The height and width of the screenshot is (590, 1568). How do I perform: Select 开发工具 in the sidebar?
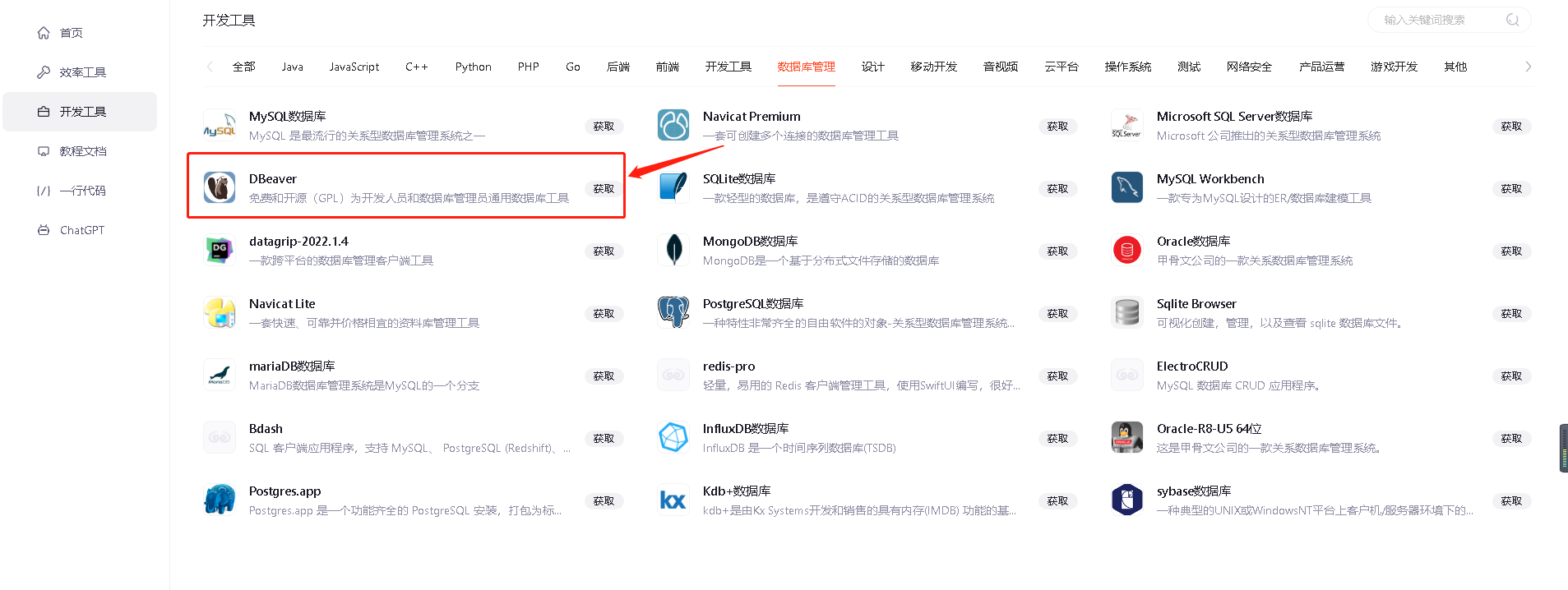80,112
